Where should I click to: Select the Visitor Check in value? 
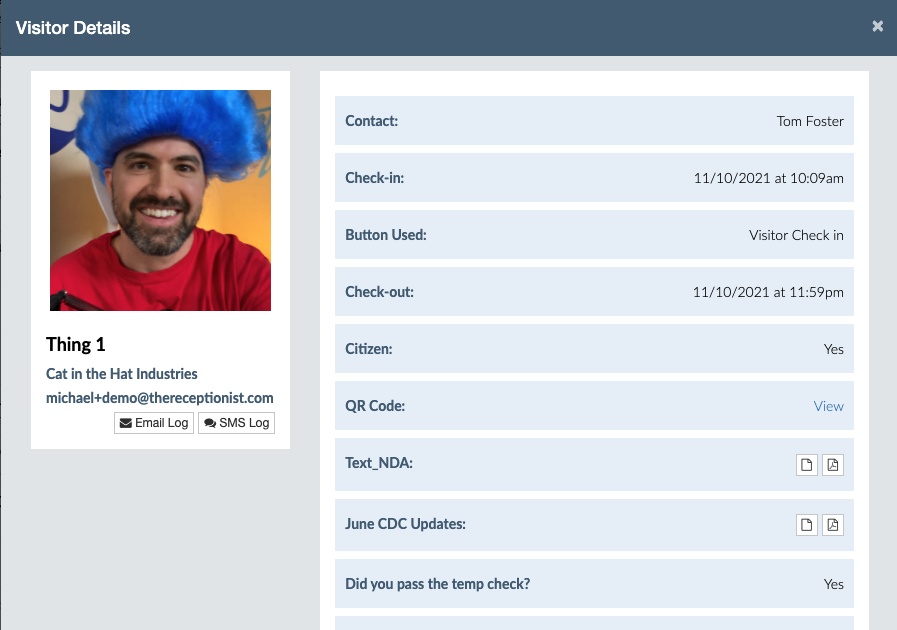coord(796,235)
